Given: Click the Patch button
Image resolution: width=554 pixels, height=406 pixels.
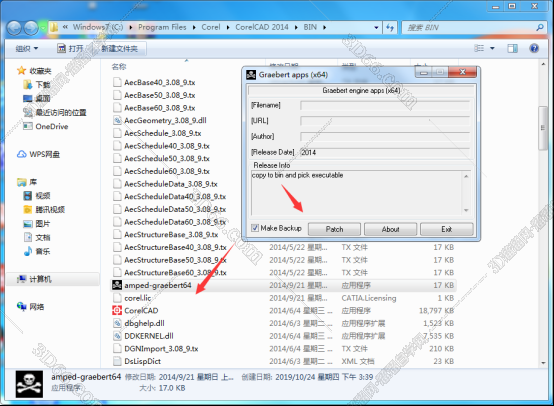Looking at the screenshot, I should pos(334,229).
